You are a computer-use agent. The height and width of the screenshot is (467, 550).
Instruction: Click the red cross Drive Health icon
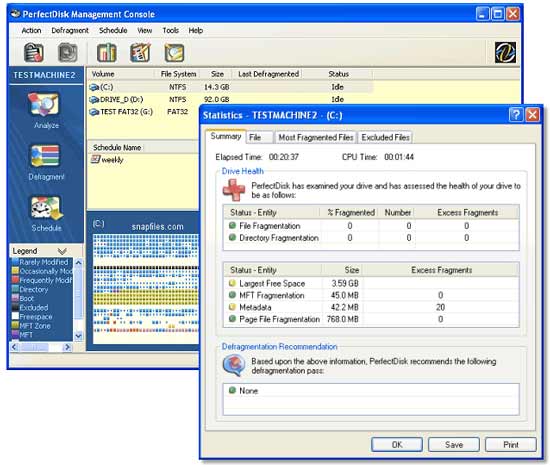[x=234, y=190]
